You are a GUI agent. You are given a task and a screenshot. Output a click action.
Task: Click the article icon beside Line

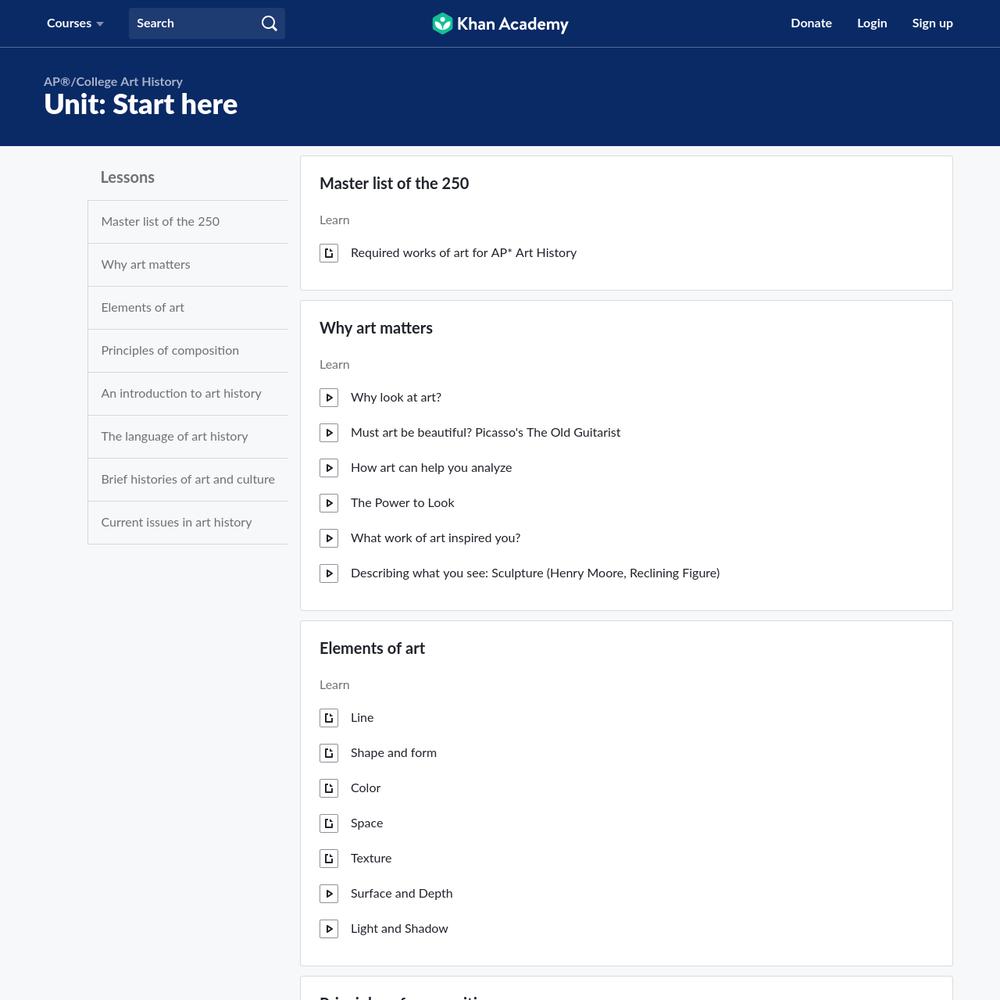[x=329, y=718]
